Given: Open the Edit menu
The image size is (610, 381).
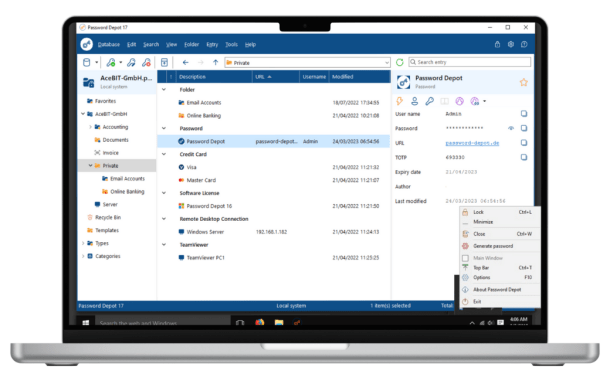Looking at the screenshot, I should [131, 44].
